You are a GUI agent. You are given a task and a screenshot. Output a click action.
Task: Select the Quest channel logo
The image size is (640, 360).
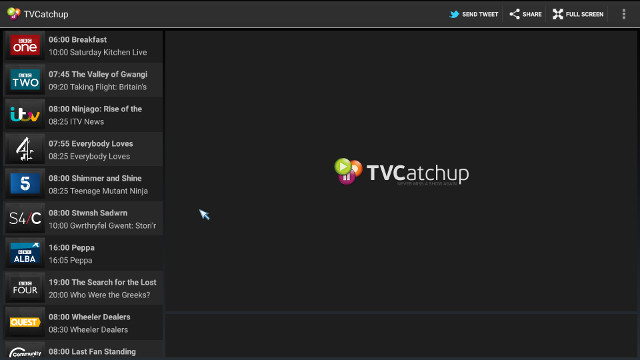pos(25,322)
